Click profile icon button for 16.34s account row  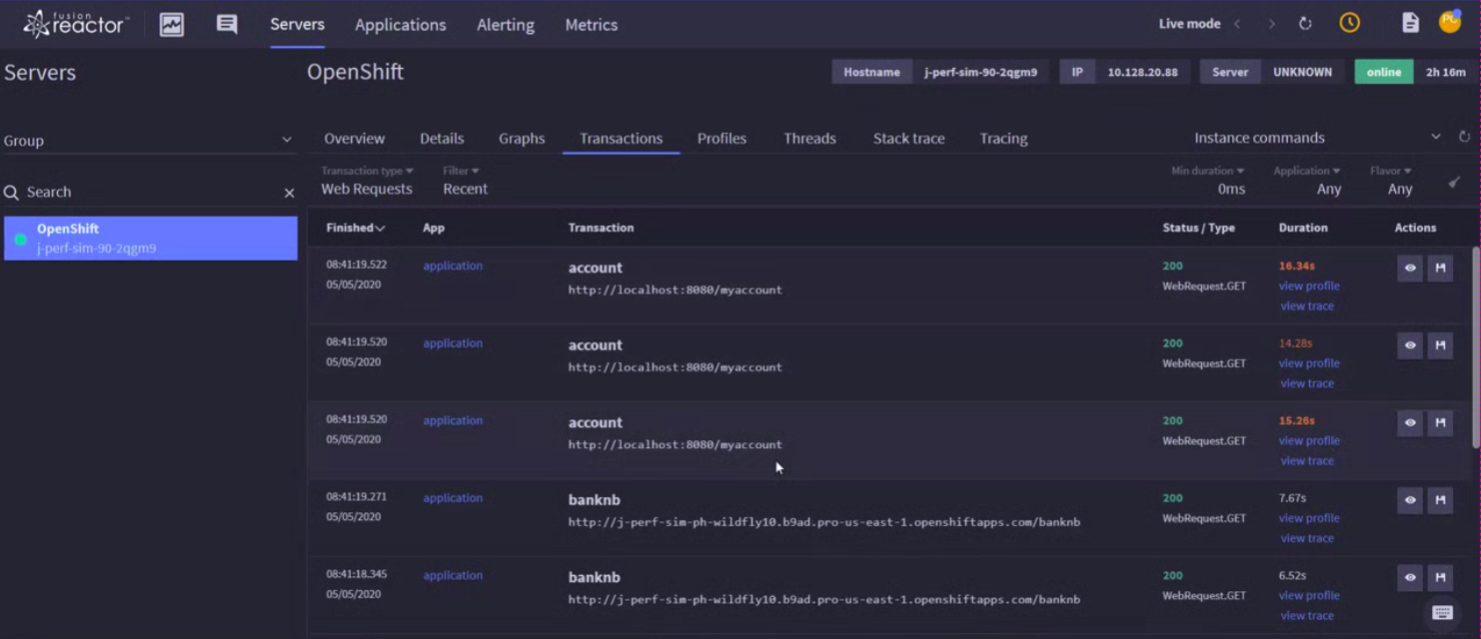pyautogui.click(x=1440, y=268)
